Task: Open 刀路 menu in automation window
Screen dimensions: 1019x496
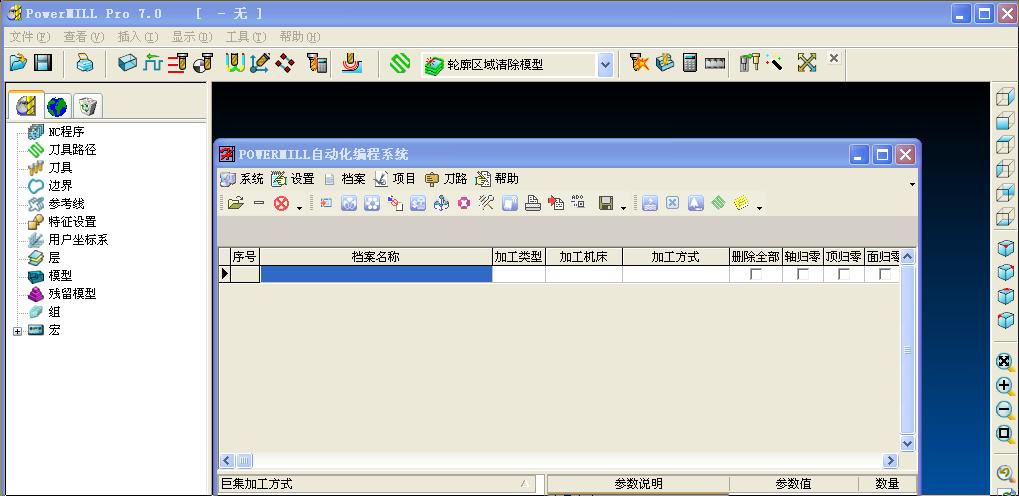Action: point(446,179)
